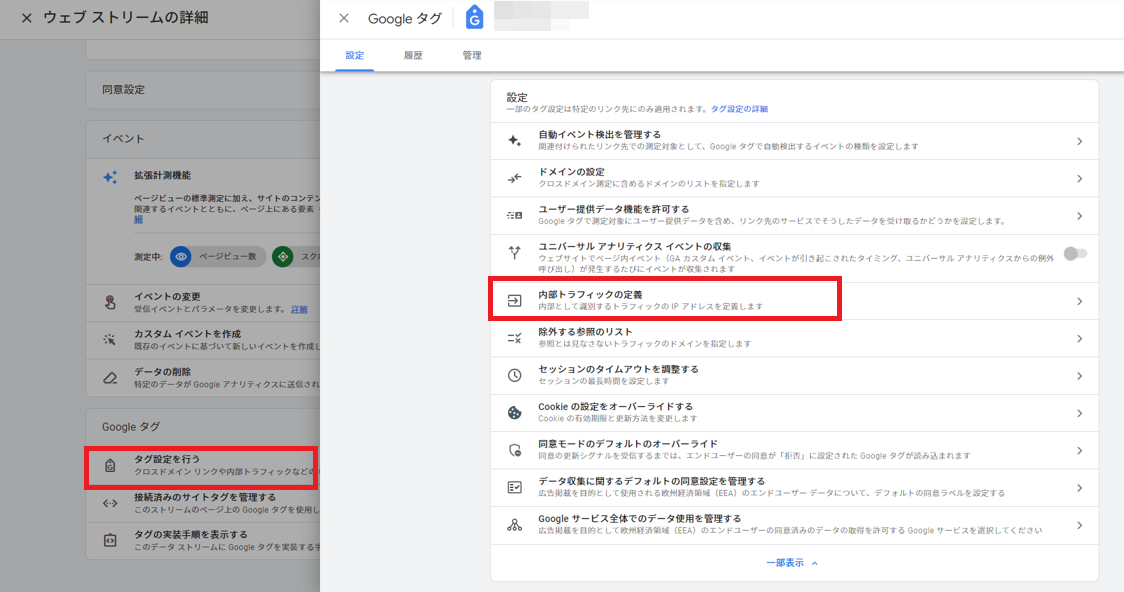
Task: Click the entry arrow icon for 内部トラフィックの定義
Action: point(514,301)
